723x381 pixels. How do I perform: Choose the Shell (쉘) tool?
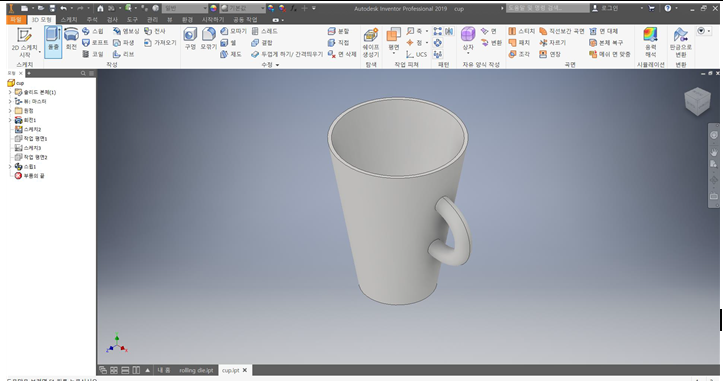click(228, 42)
